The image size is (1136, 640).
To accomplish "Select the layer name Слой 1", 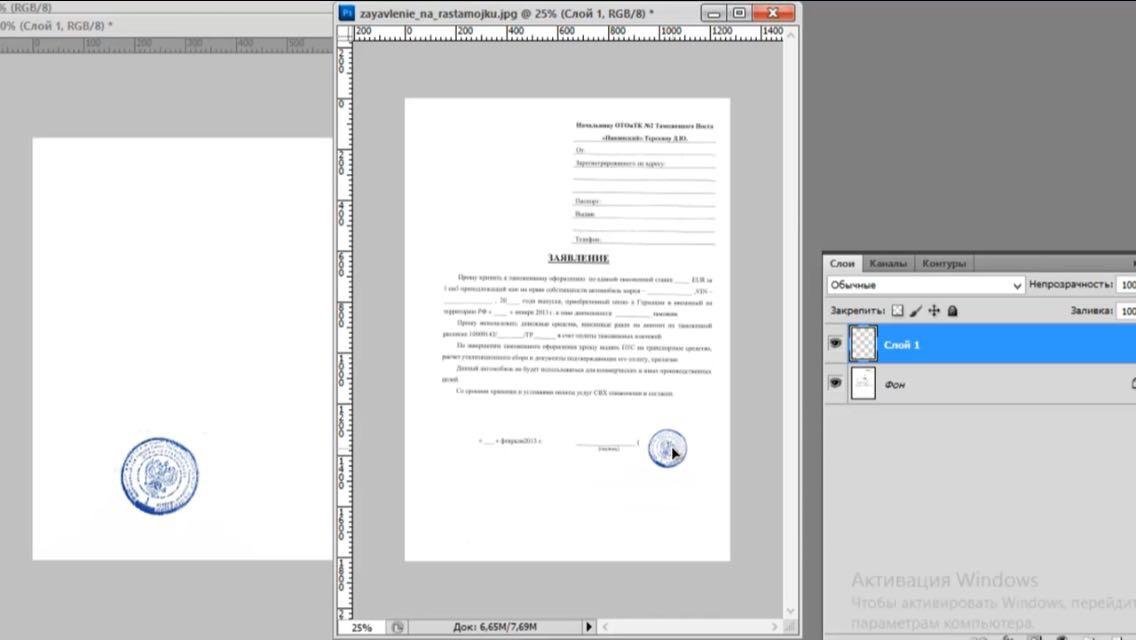I will (901, 345).
